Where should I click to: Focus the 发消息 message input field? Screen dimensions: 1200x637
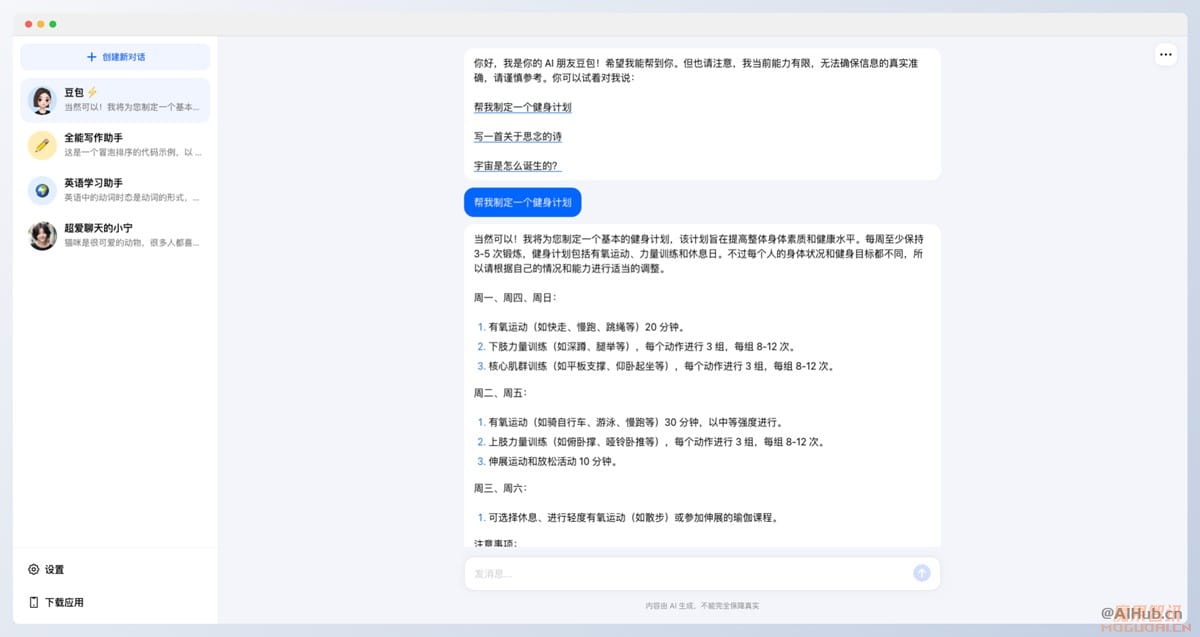click(x=690, y=573)
